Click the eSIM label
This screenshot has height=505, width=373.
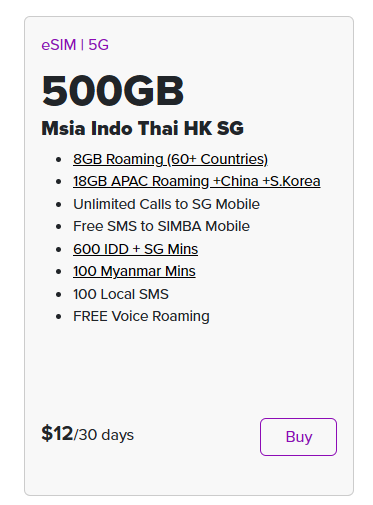[x=59, y=45]
